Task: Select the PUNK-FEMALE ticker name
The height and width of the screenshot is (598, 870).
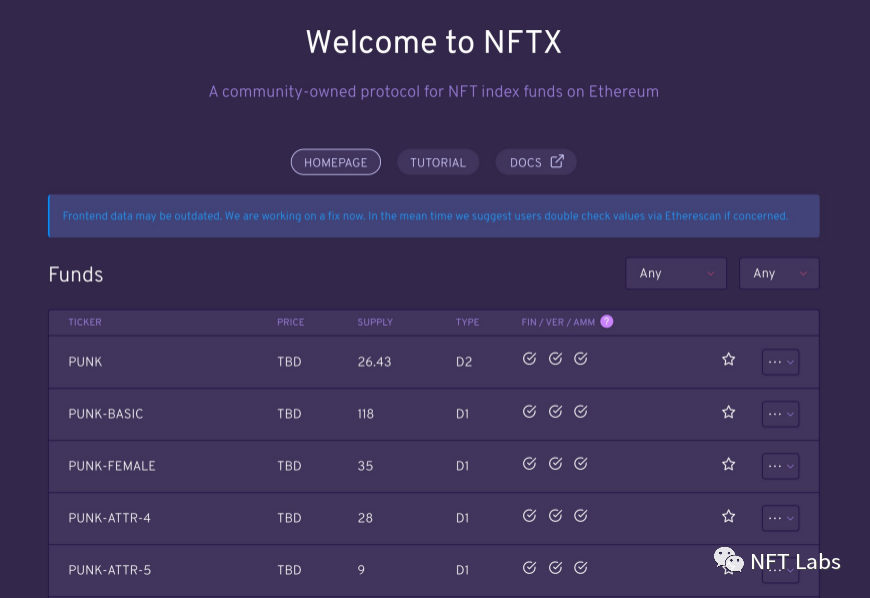Action: 112,466
